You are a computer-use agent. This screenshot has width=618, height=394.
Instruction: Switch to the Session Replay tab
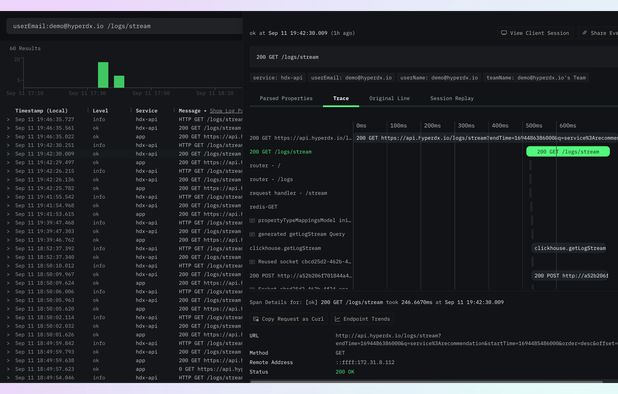(452, 98)
